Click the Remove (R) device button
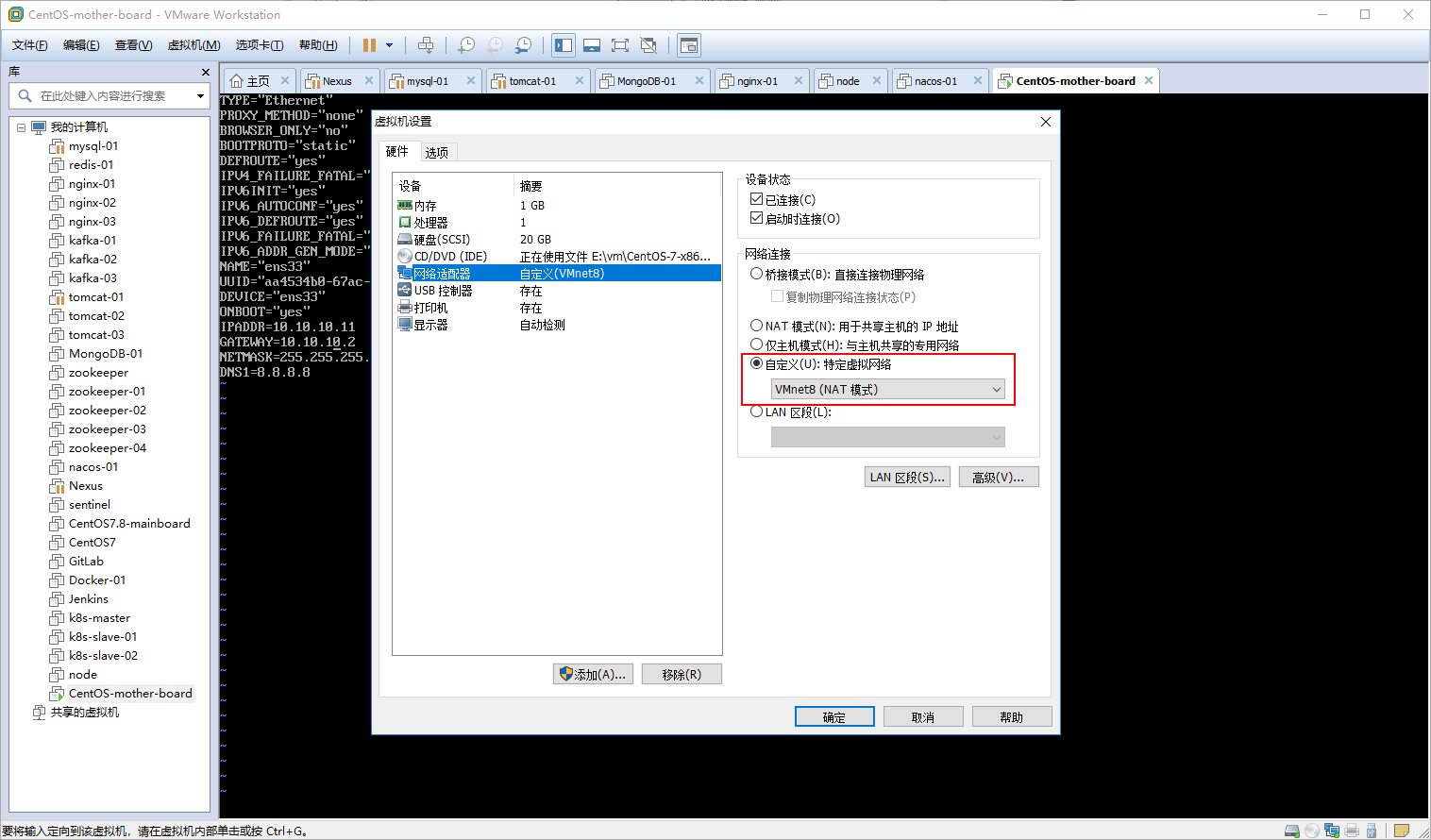Screen dimensions: 1431x840 click(682, 674)
